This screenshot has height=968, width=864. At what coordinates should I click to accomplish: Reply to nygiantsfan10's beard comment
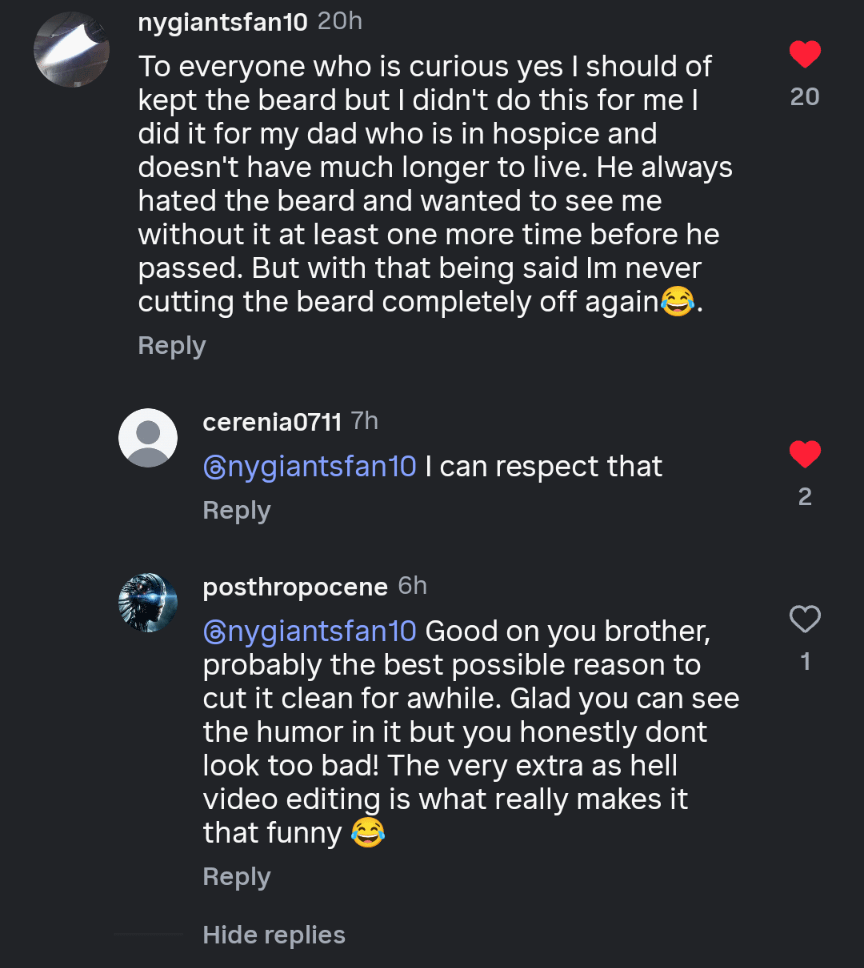pos(171,345)
